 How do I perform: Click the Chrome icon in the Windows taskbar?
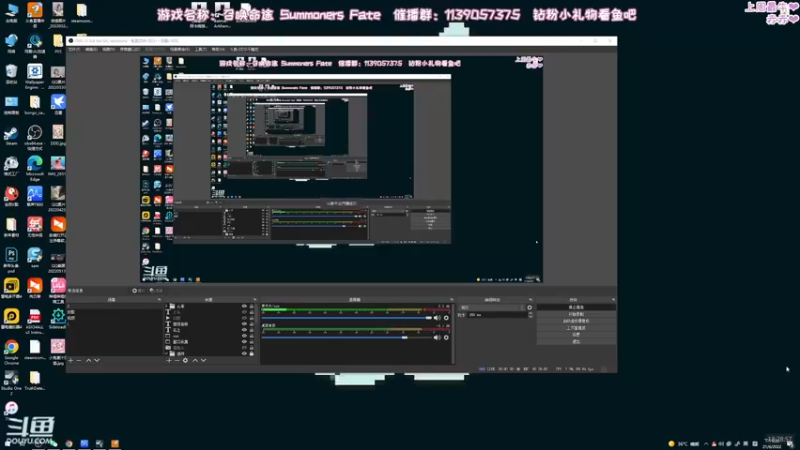click(69, 444)
